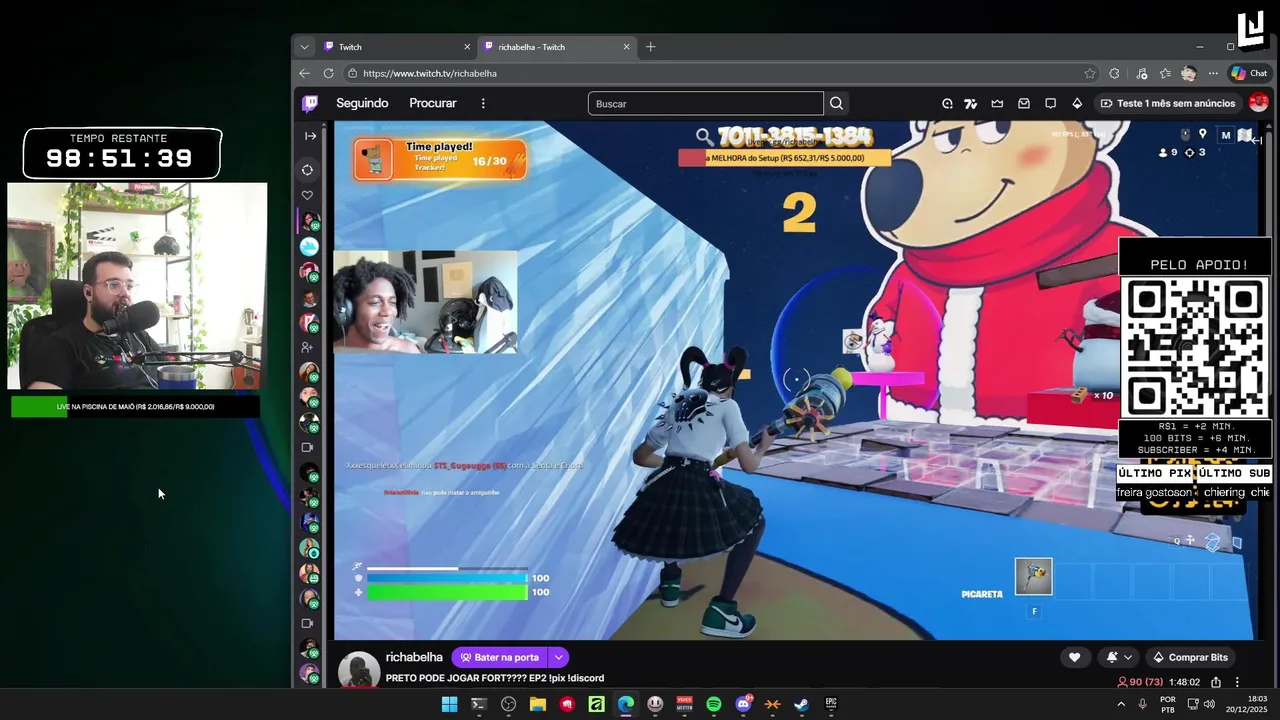
Task: Open the Procurar menu item
Action: pyautogui.click(x=433, y=103)
